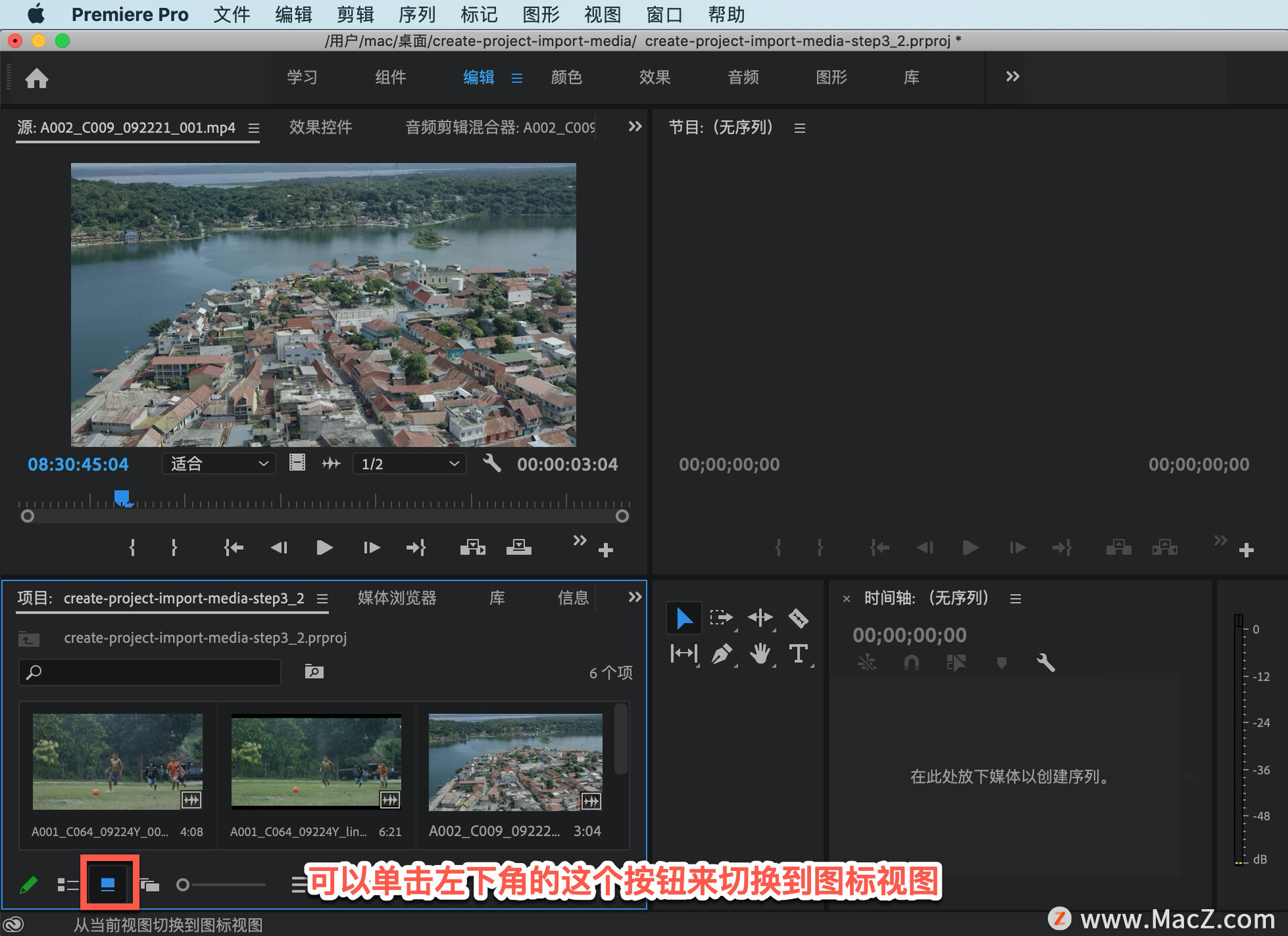Switch project panel to freeform view
1288x936 pixels.
pos(150,885)
